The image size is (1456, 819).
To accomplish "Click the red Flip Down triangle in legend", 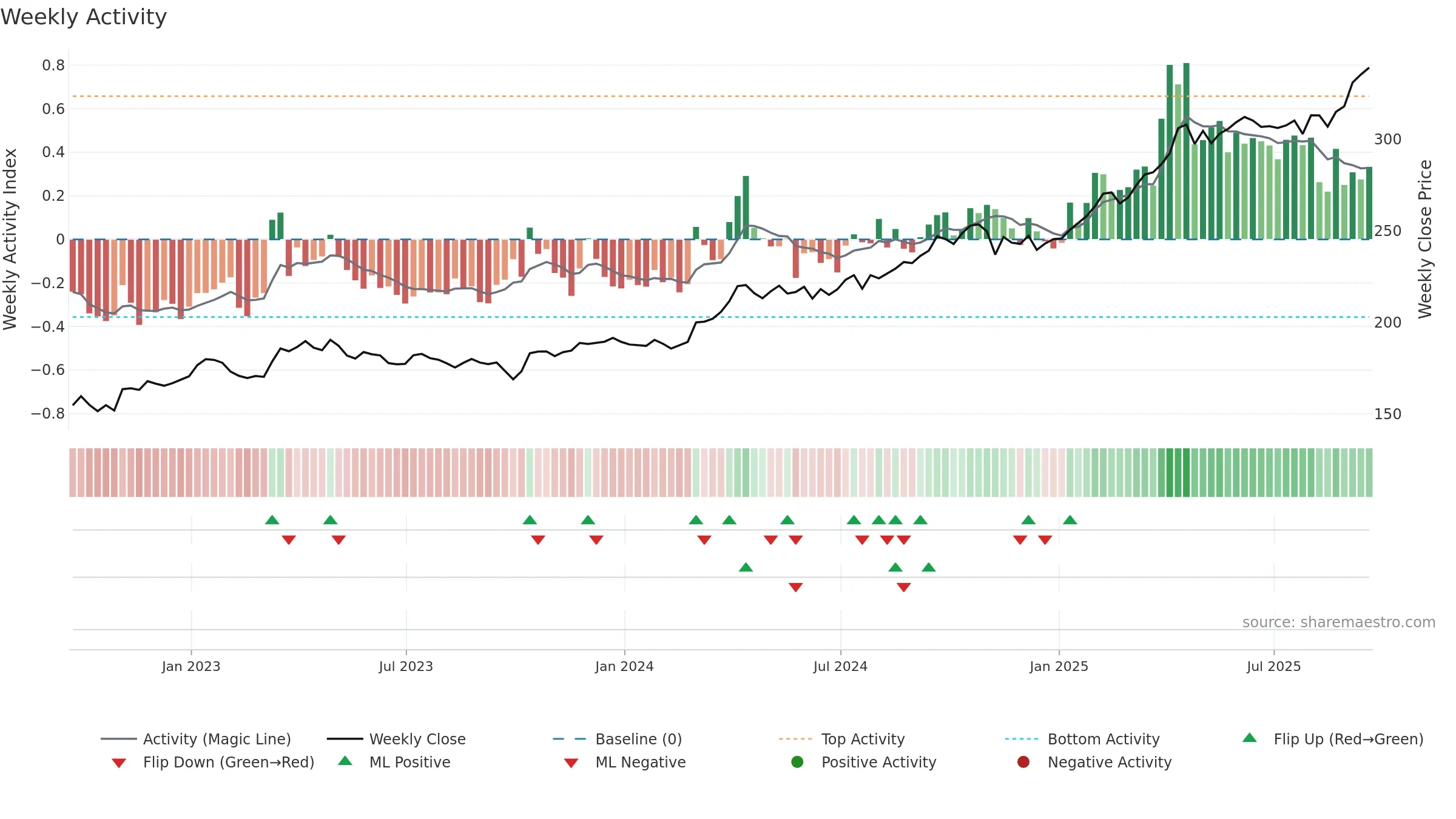I will [x=119, y=763].
